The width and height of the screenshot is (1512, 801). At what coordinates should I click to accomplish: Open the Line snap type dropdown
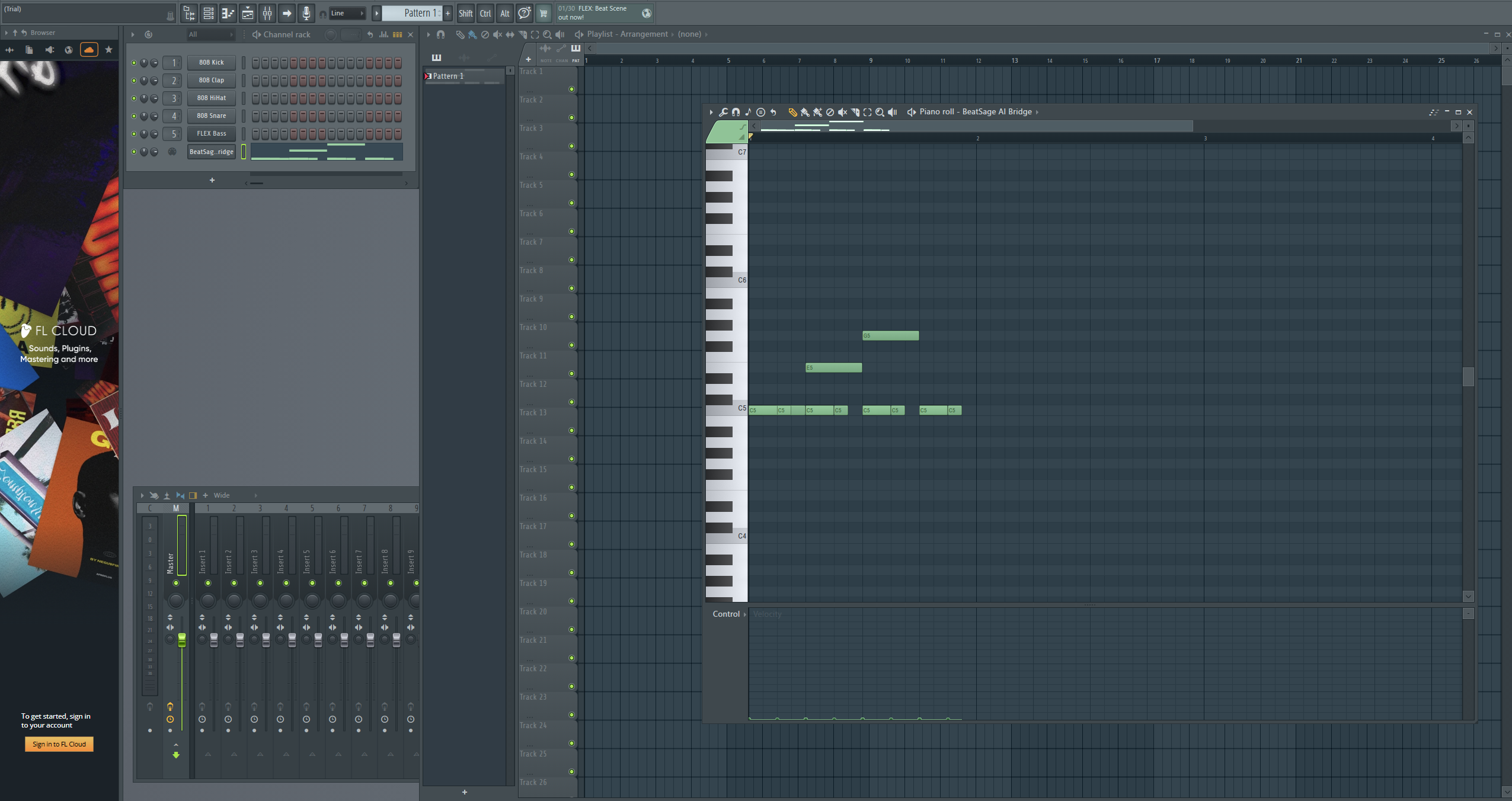[347, 12]
